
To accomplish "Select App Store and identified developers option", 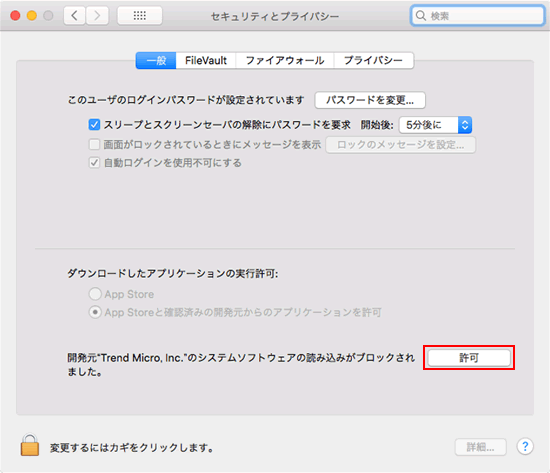I will point(95,312).
